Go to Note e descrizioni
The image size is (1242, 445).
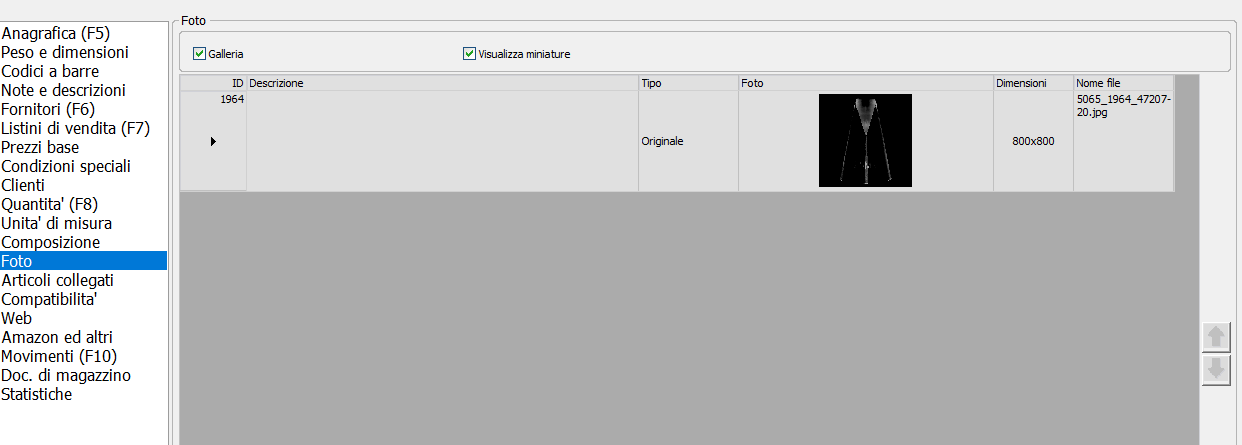click(x=63, y=90)
